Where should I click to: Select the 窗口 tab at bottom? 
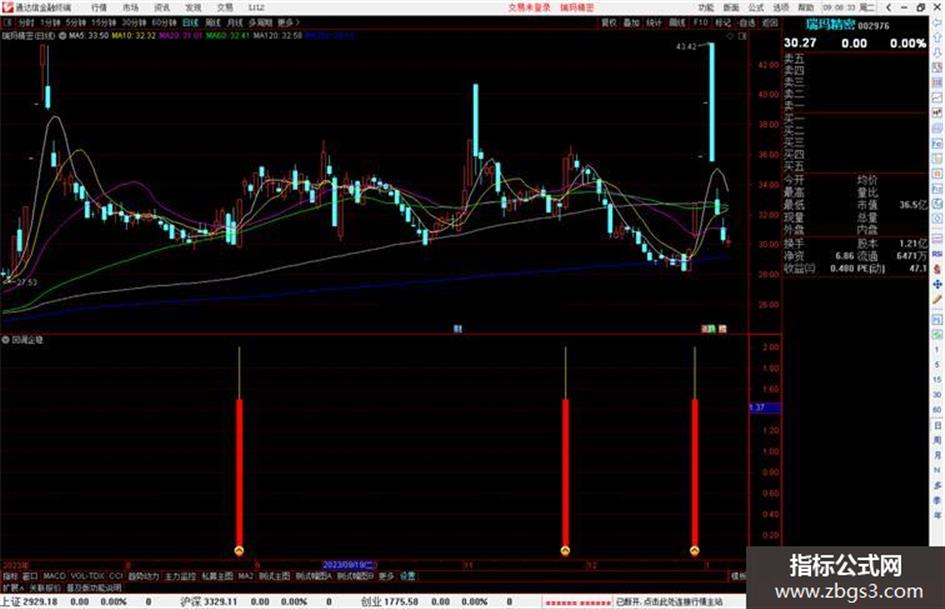coord(30,576)
